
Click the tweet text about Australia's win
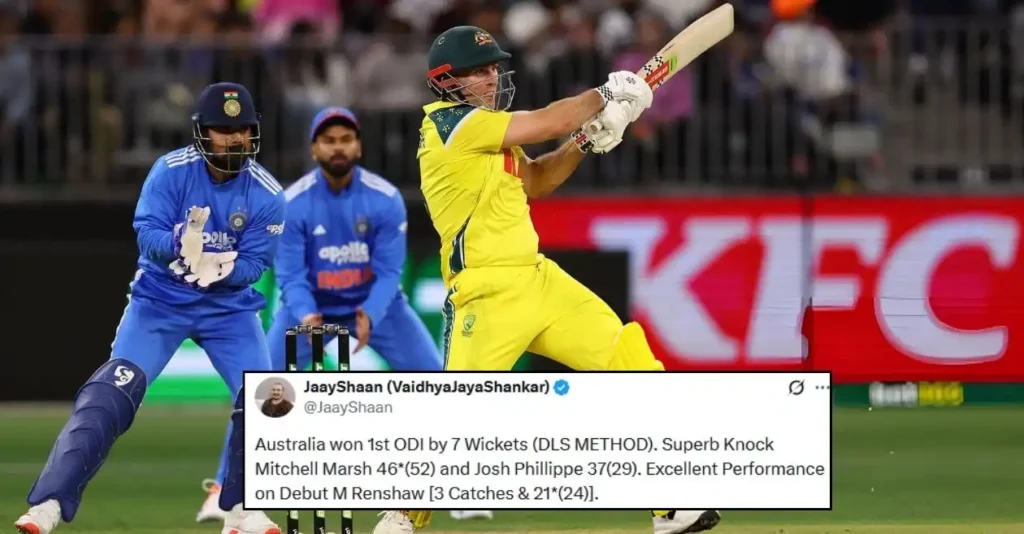point(539,469)
